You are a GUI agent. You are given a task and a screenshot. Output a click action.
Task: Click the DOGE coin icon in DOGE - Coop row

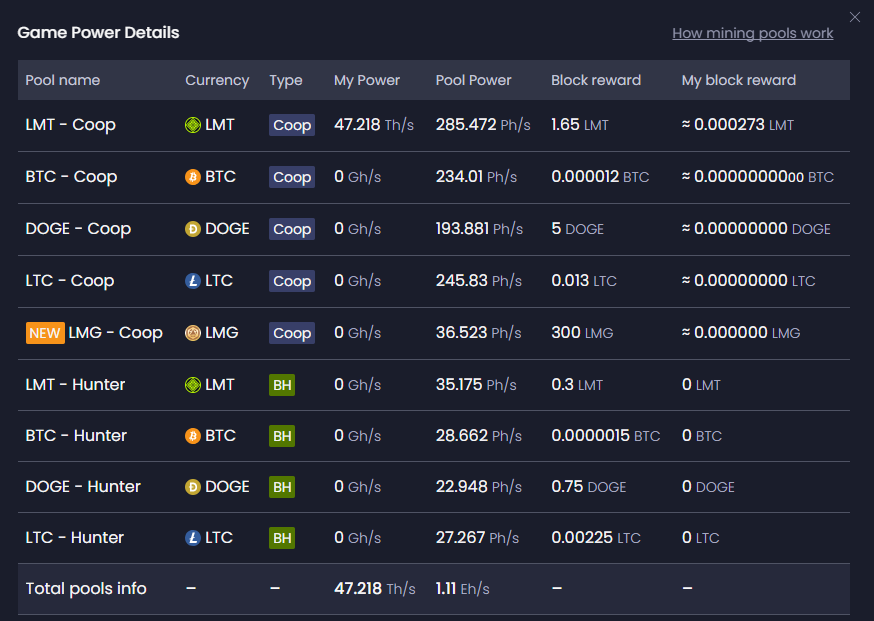pos(193,229)
